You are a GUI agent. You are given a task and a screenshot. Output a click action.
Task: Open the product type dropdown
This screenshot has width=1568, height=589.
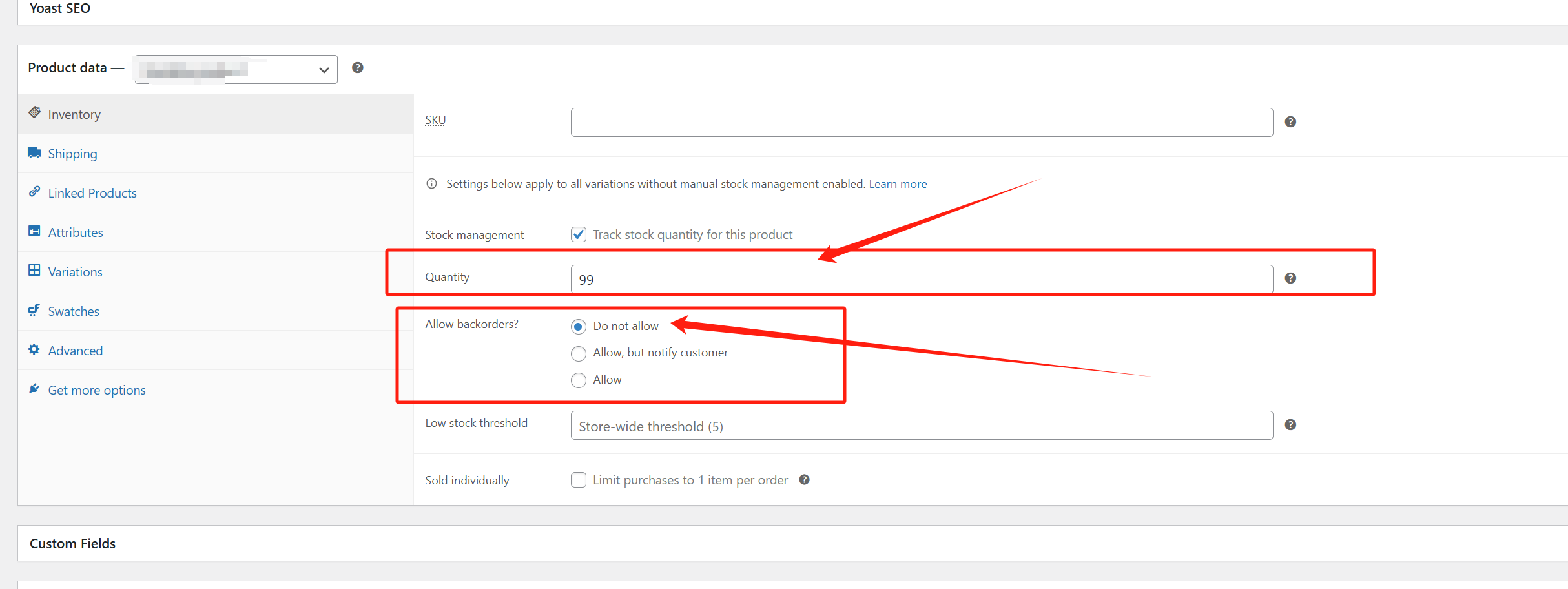point(234,68)
